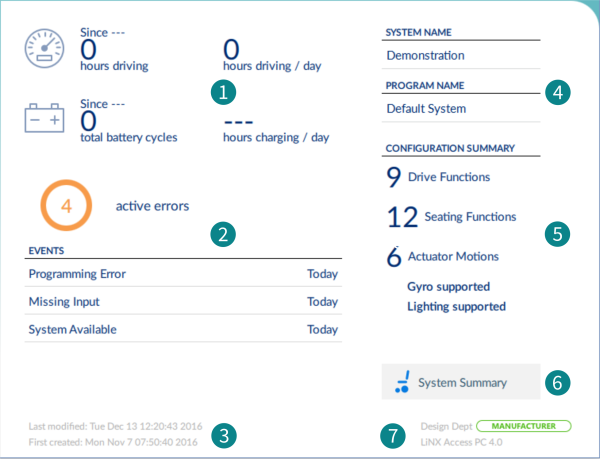Select 12 Seating Functions entry
600x459 pixels.
pos(452,216)
